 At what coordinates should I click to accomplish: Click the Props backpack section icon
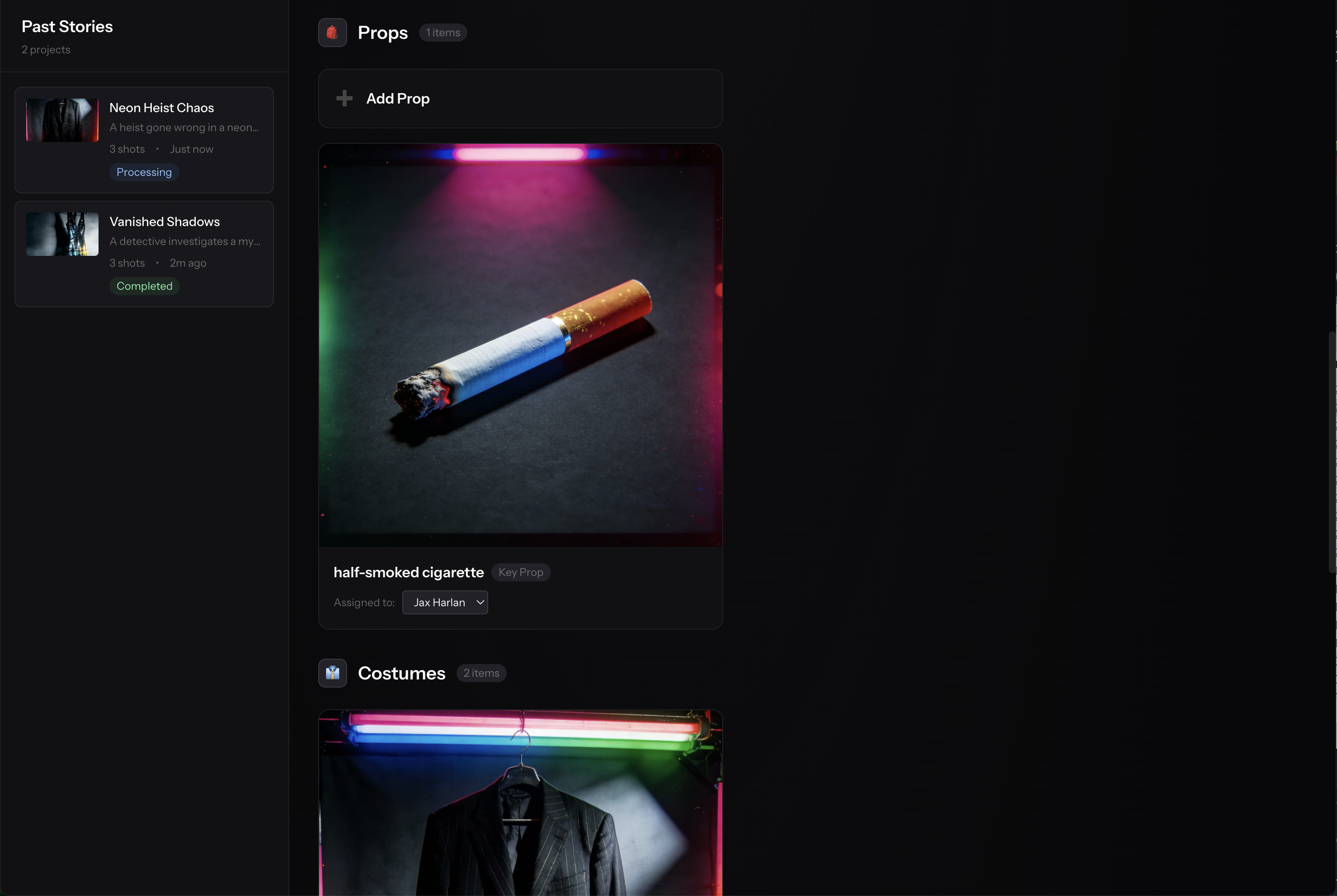tap(333, 33)
